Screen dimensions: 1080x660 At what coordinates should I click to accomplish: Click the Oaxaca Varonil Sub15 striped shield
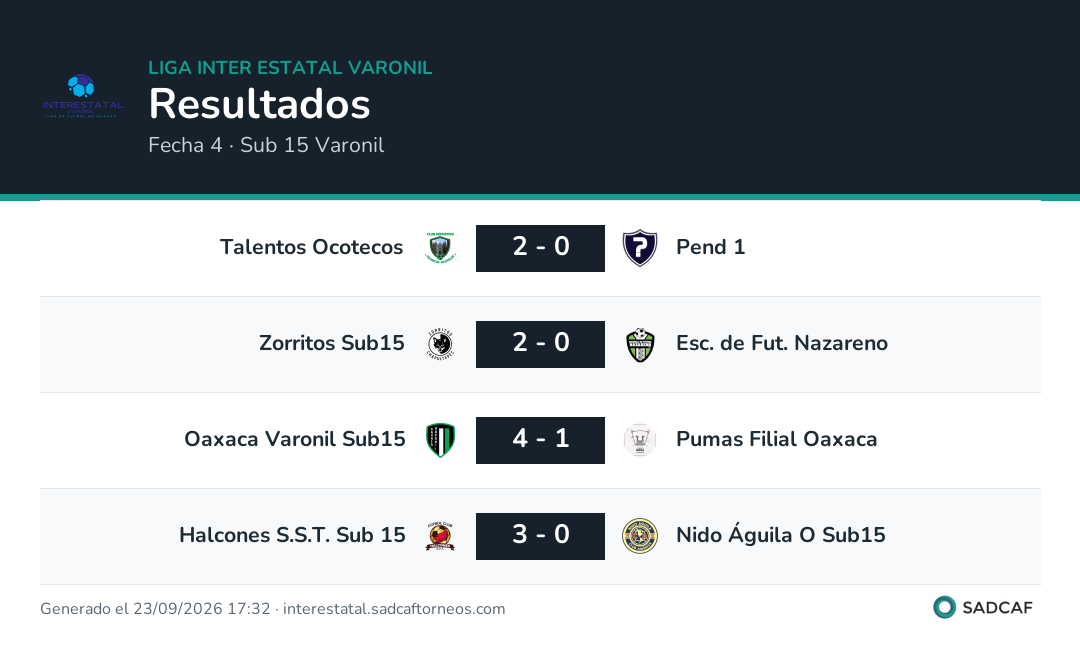440,440
